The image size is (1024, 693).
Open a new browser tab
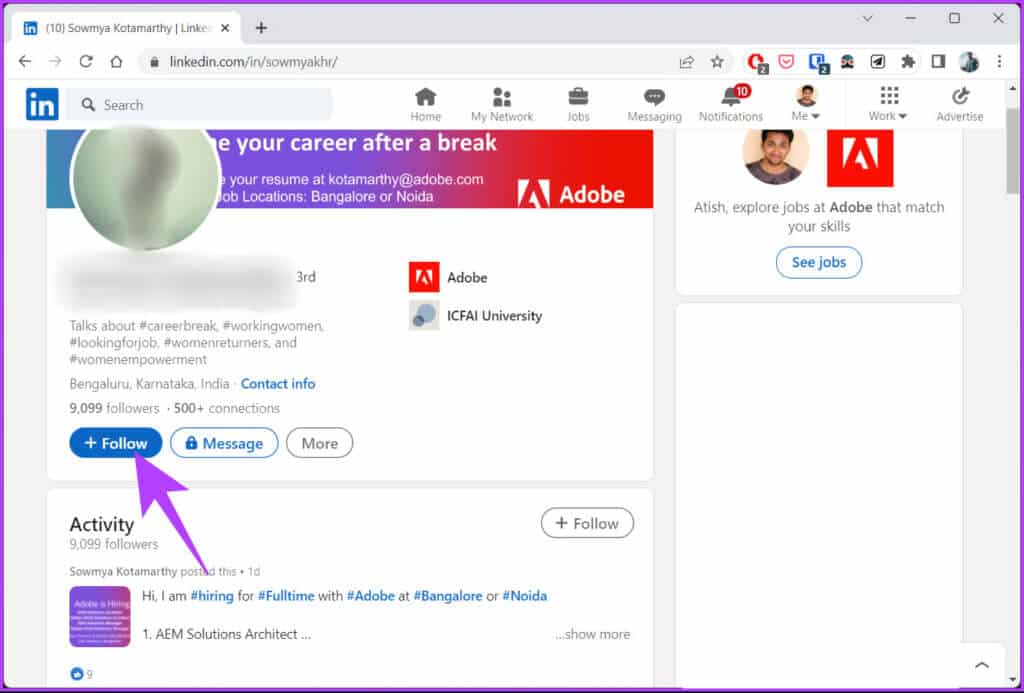pos(261,28)
